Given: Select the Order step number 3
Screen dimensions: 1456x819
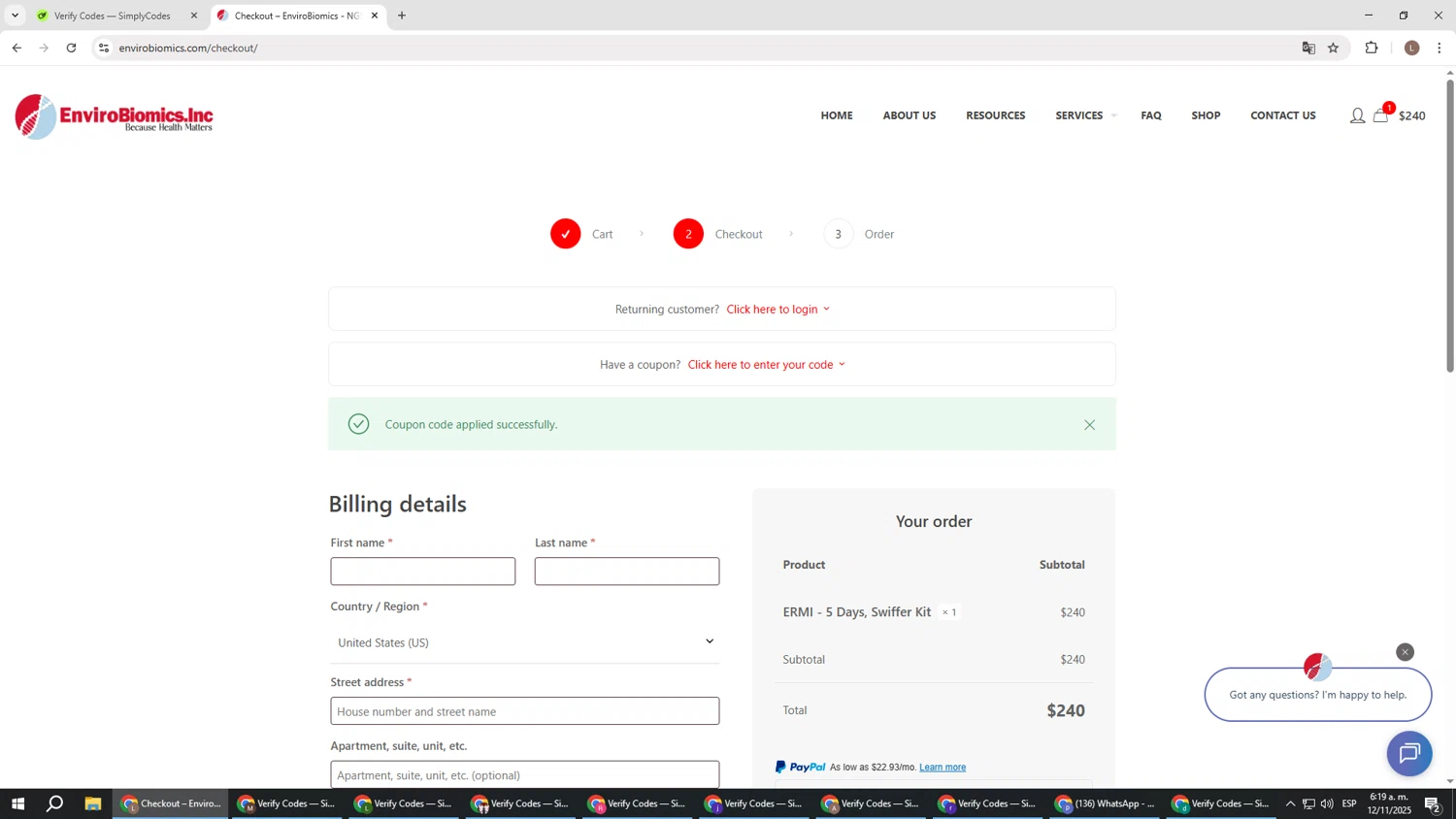Looking at the screenshot, I should pyautogui.click(x=839, y=234).
